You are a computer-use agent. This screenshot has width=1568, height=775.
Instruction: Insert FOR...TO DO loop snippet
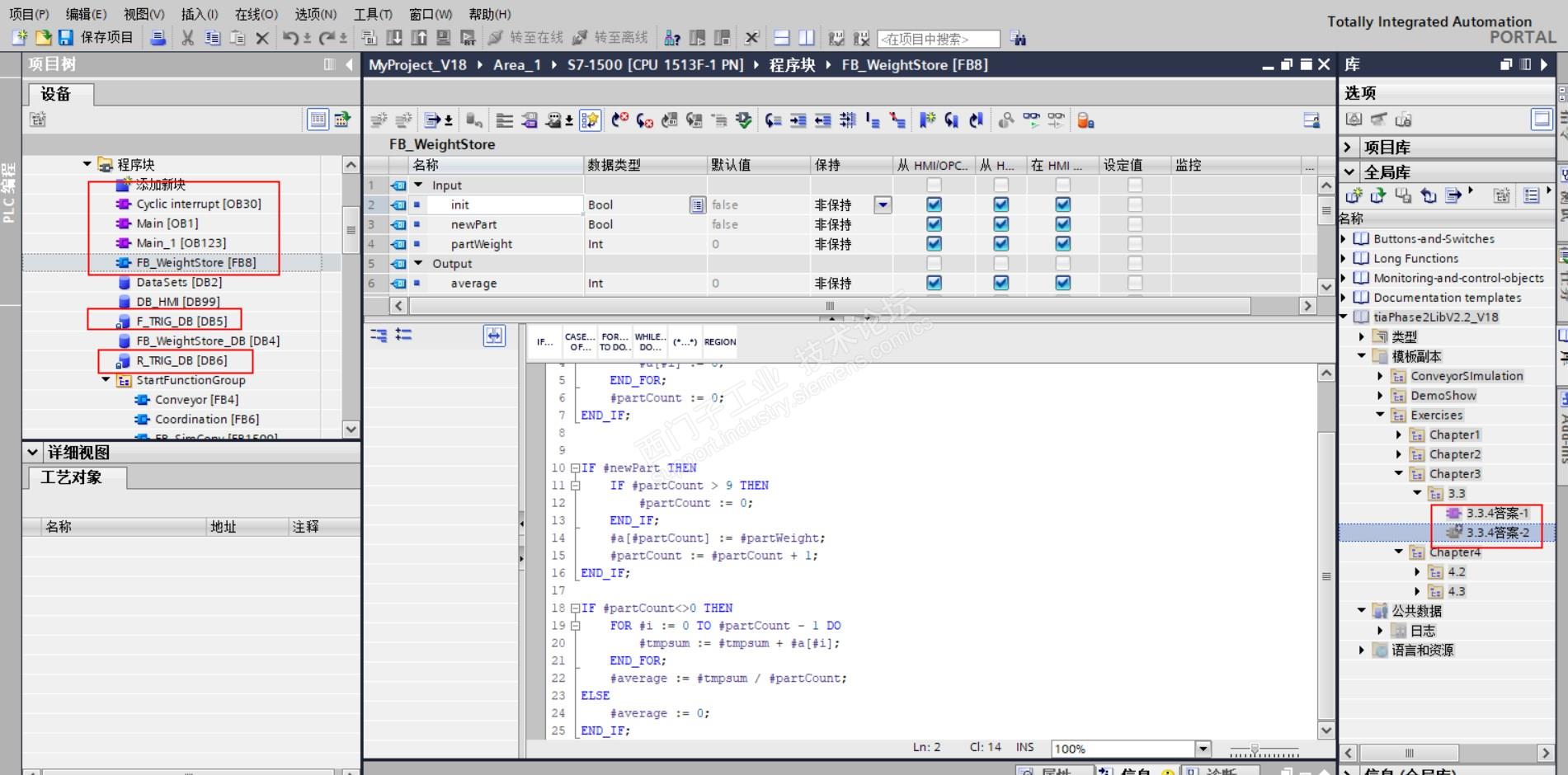click(x=614, y=342)
